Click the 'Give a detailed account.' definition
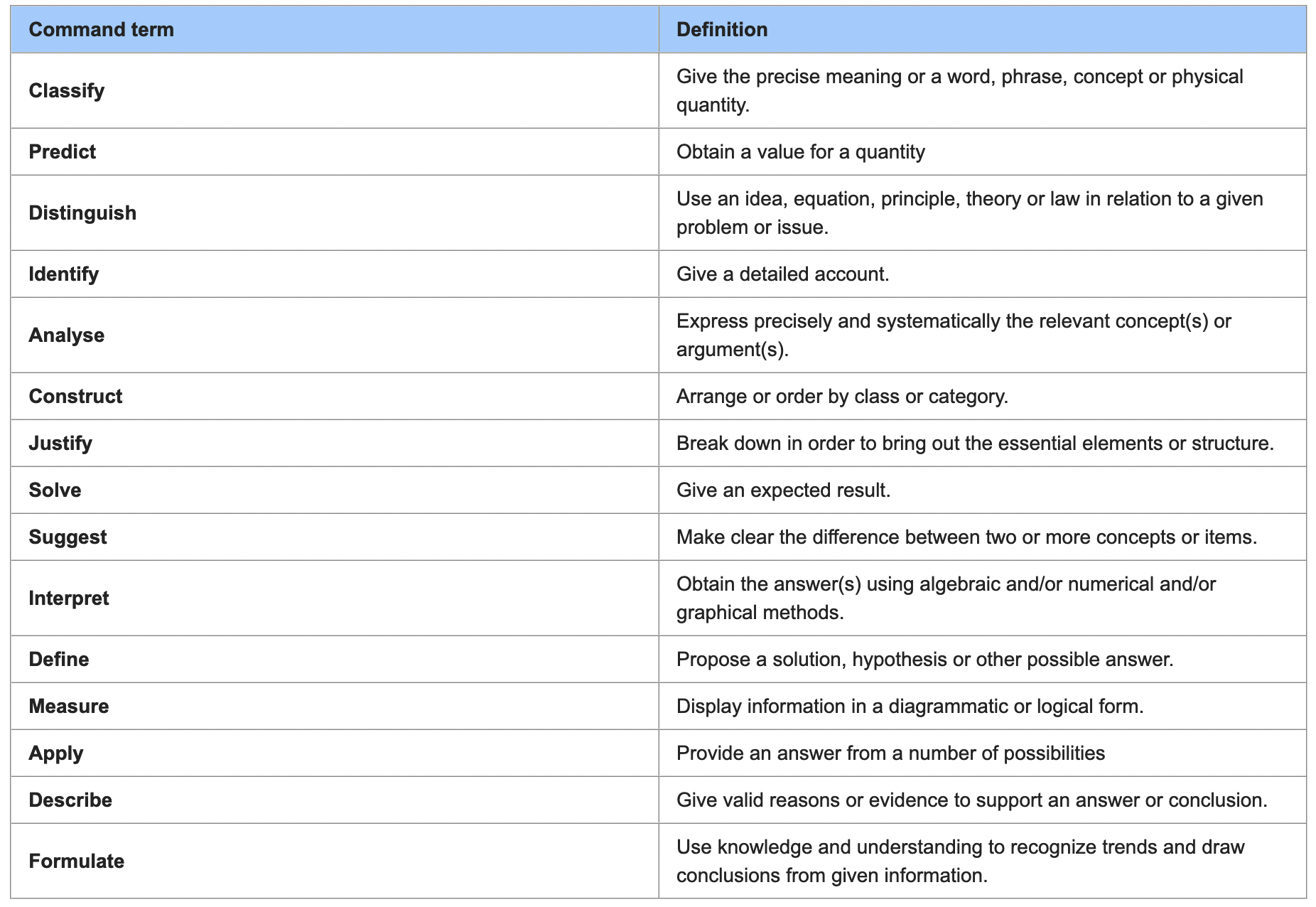Viewport: 1316px width, 907px height. point(782,274)
